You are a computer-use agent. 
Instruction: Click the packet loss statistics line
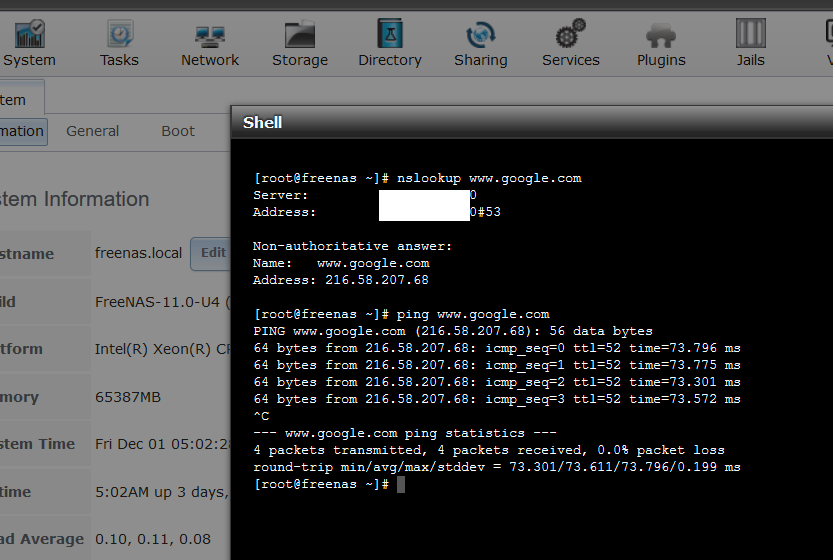(x=489, y=450)
